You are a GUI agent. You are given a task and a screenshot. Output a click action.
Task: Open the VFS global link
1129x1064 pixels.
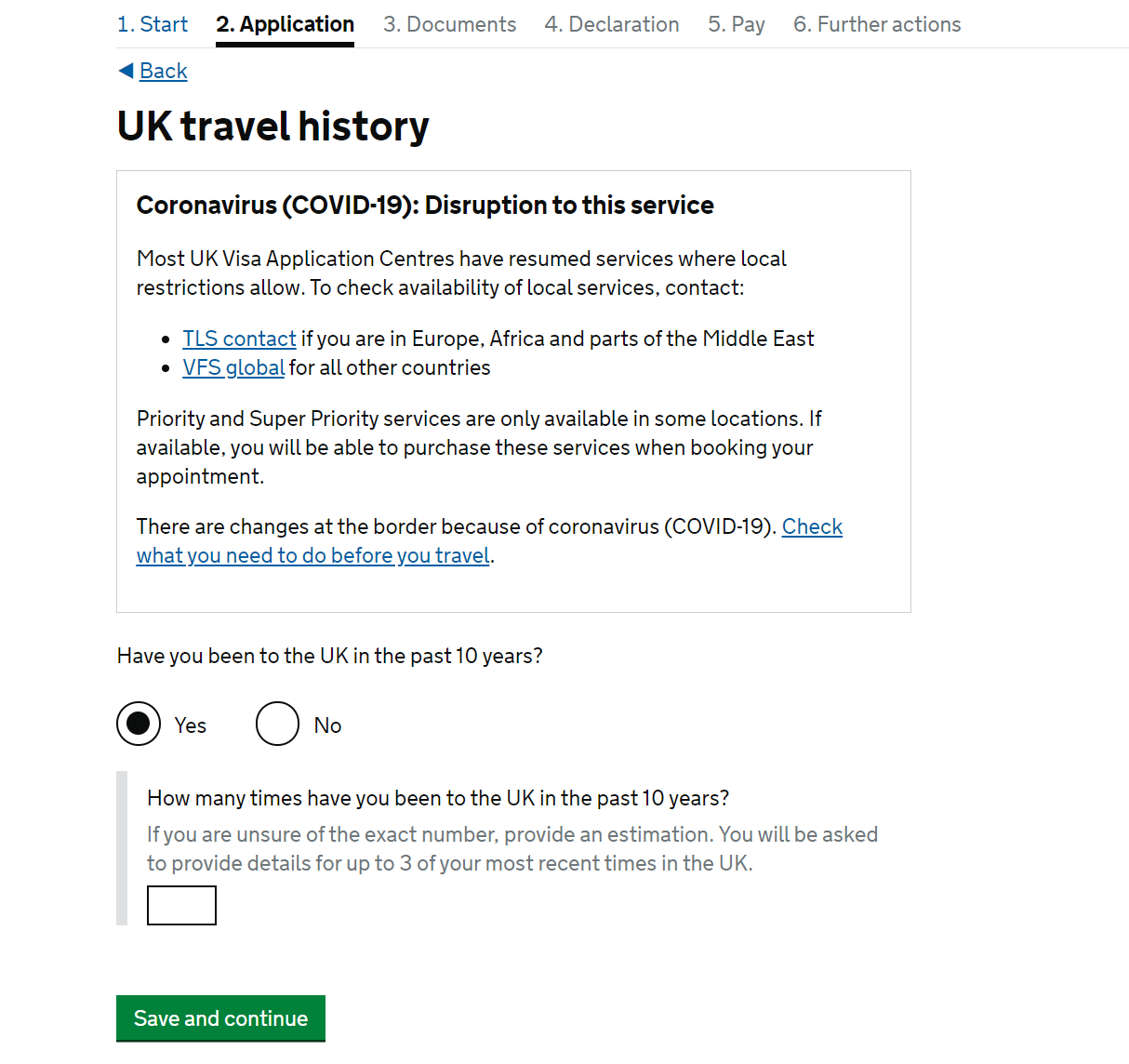tap(233, 367)
